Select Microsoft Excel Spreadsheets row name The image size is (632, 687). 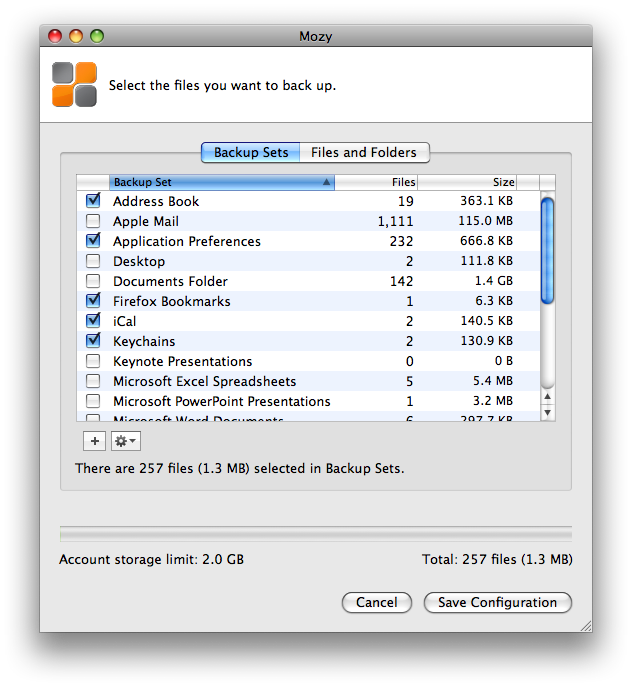[204, 381]
